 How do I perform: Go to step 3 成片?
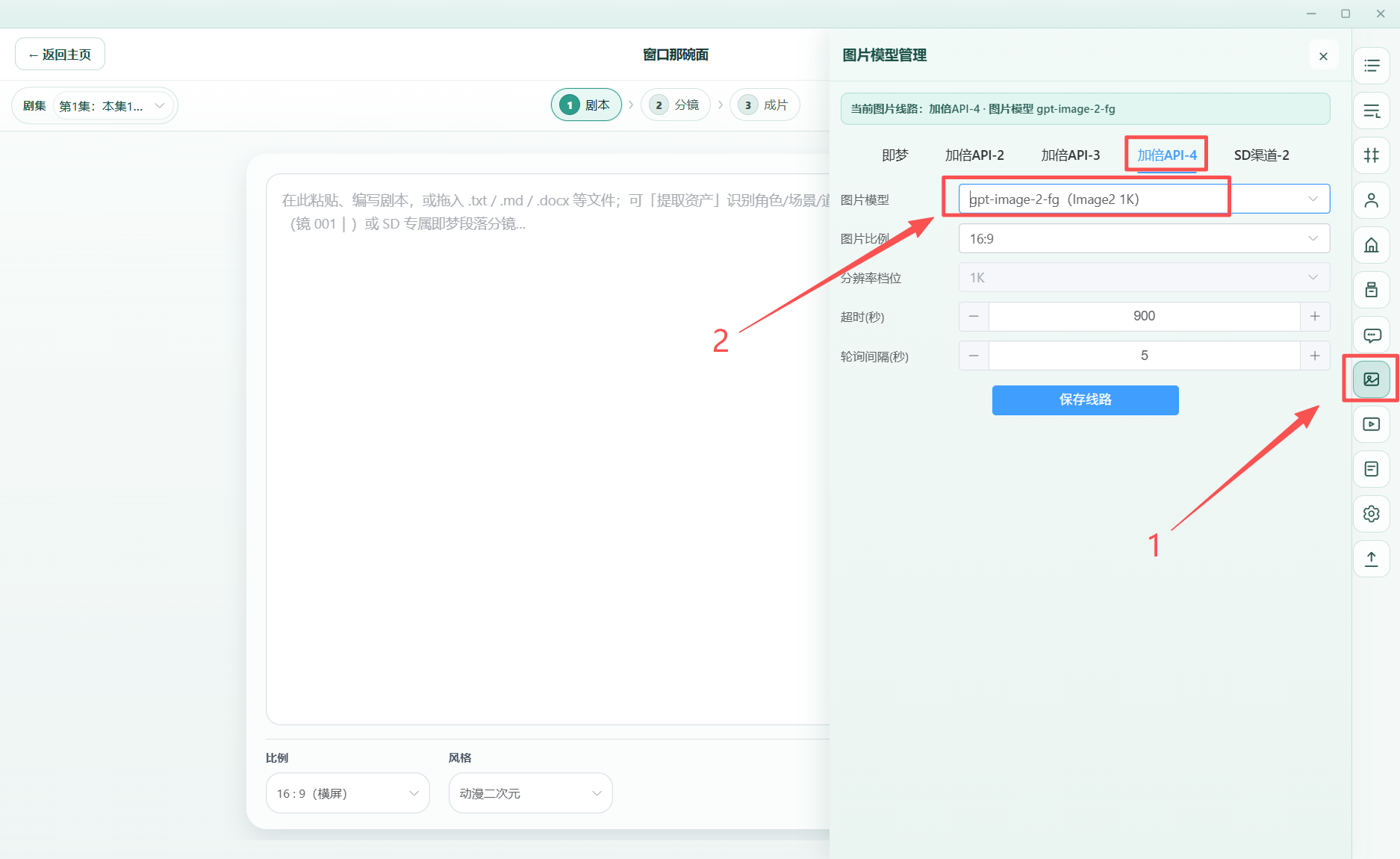765,105
